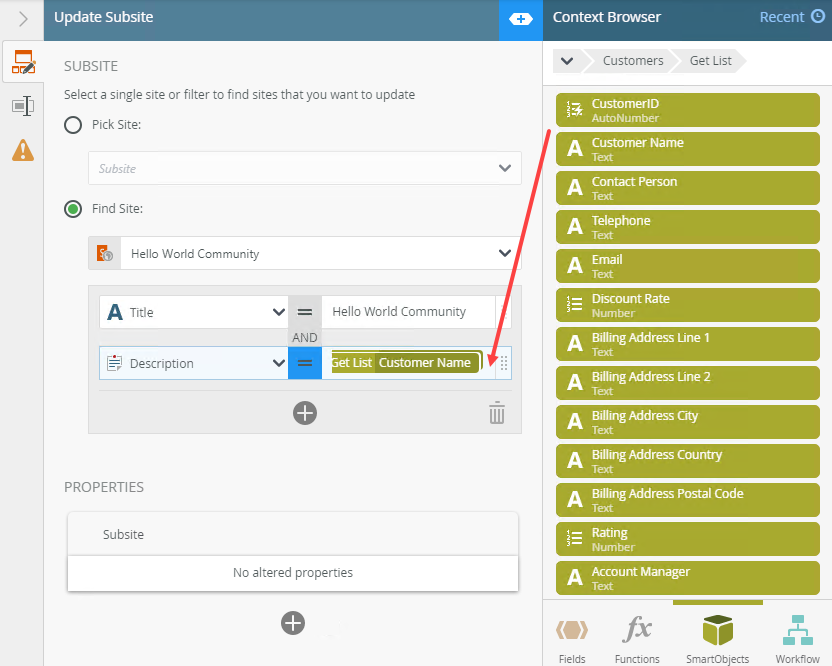Toggle the Context Browser pin button
The image size is (832, 666).
coord(520,19)
